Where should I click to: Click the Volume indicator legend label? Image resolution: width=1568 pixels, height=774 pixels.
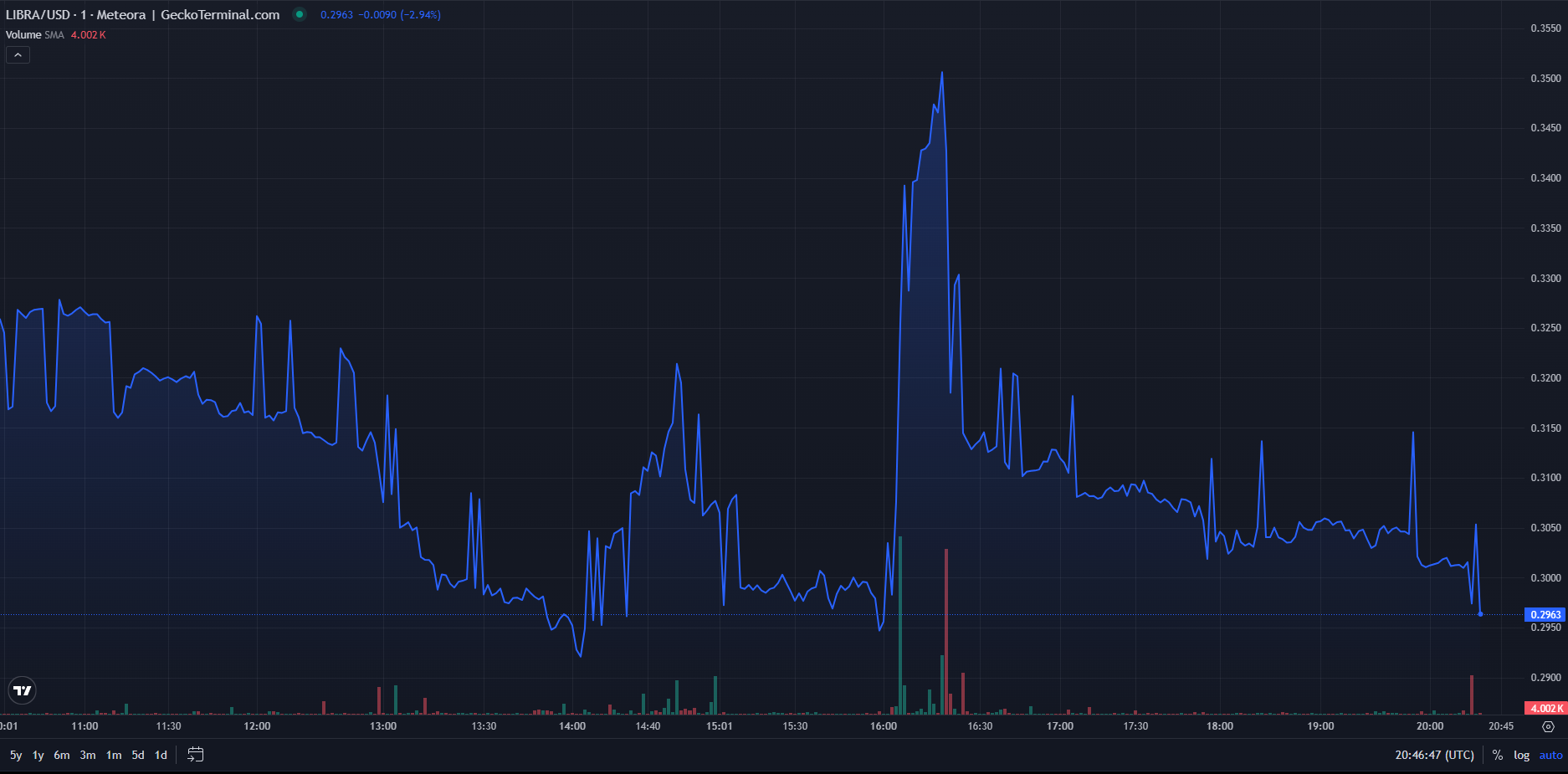[x=23, y=35]
